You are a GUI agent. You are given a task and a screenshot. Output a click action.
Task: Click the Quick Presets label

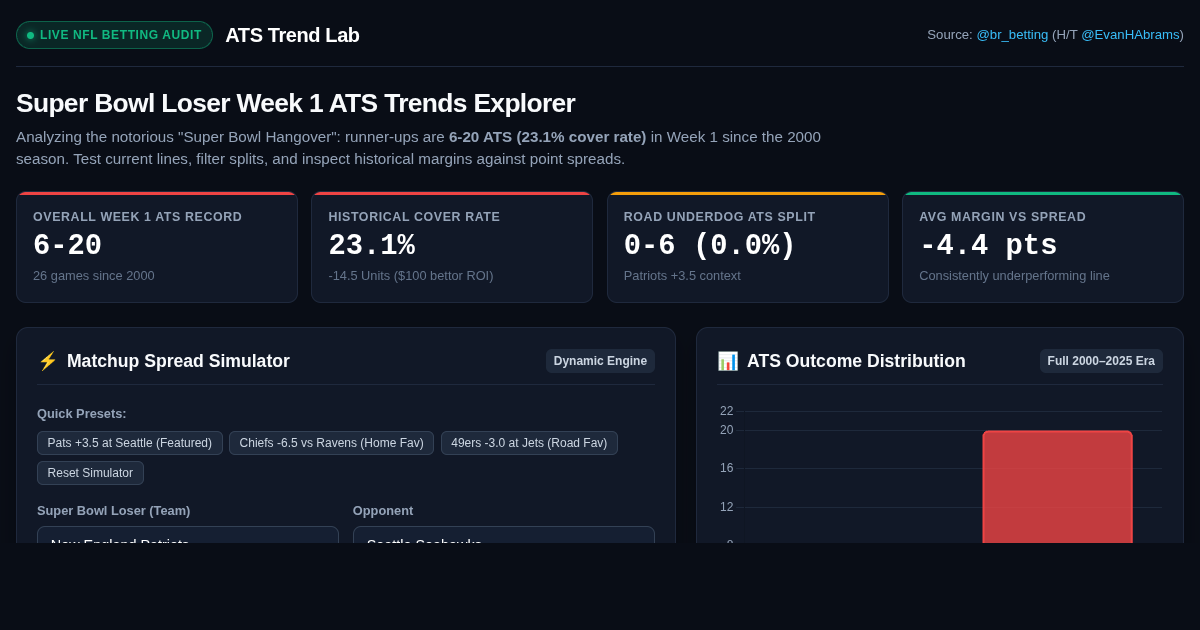tap(82, 414)
